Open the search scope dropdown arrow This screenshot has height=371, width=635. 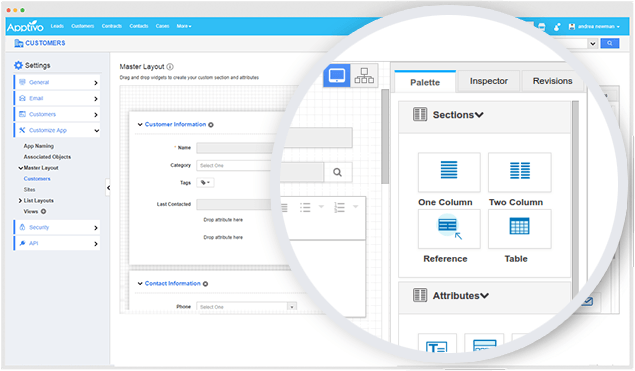[592, 43]
